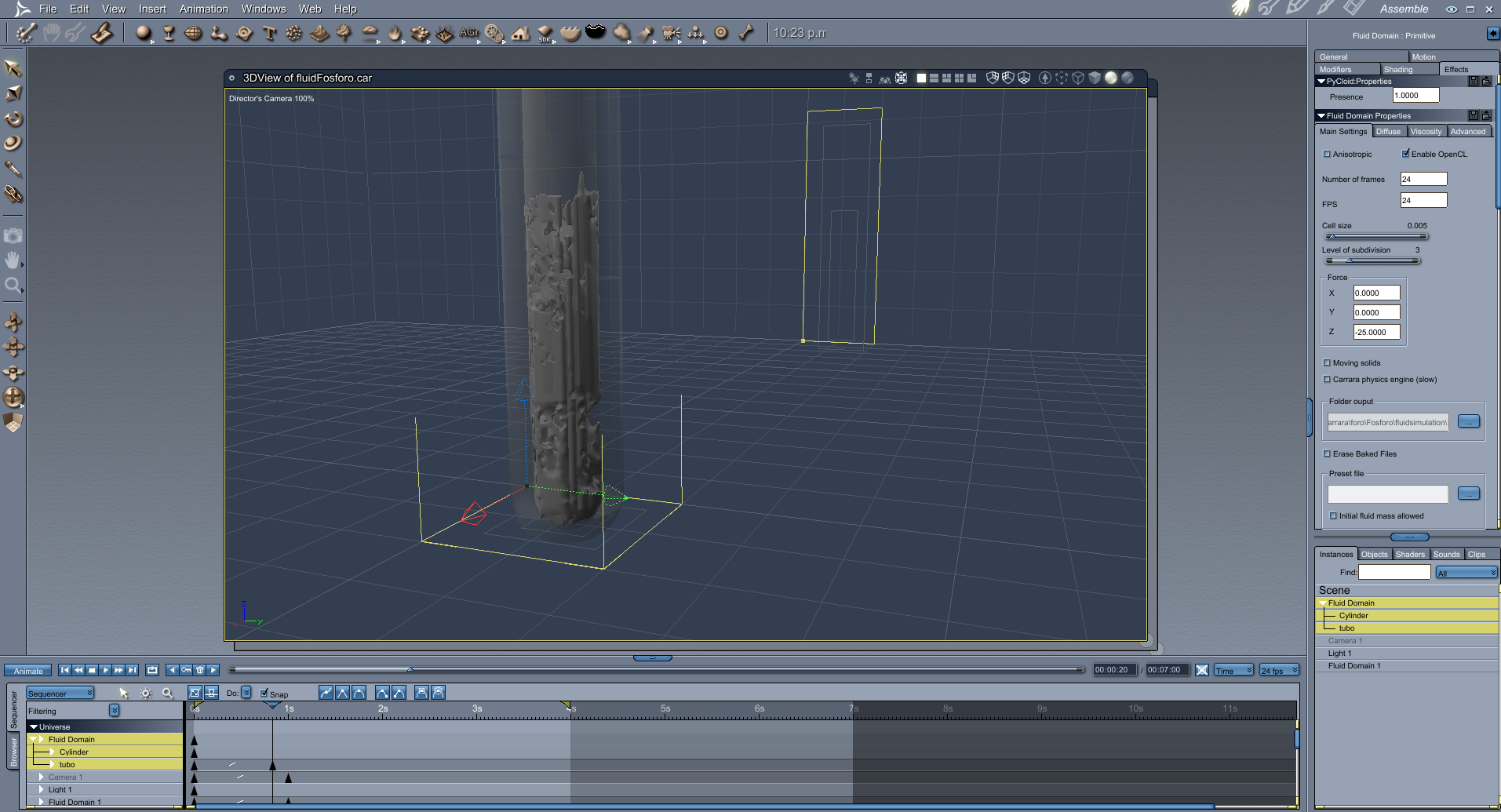Click the timeline scrubber bar
1501x812 pixels.
click(x=656, y=669)
